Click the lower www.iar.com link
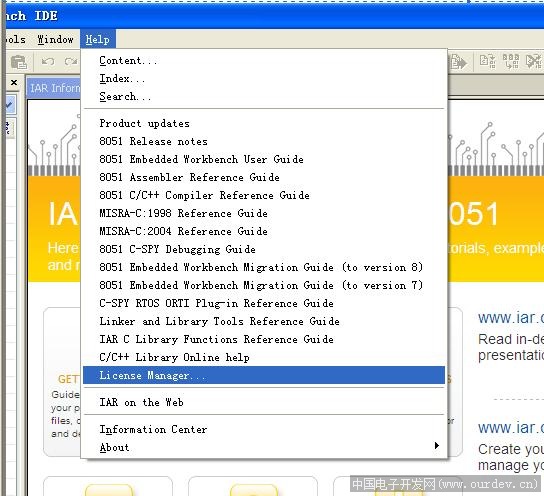The width and height of the screenshot is (544, 496). point(510,428)
